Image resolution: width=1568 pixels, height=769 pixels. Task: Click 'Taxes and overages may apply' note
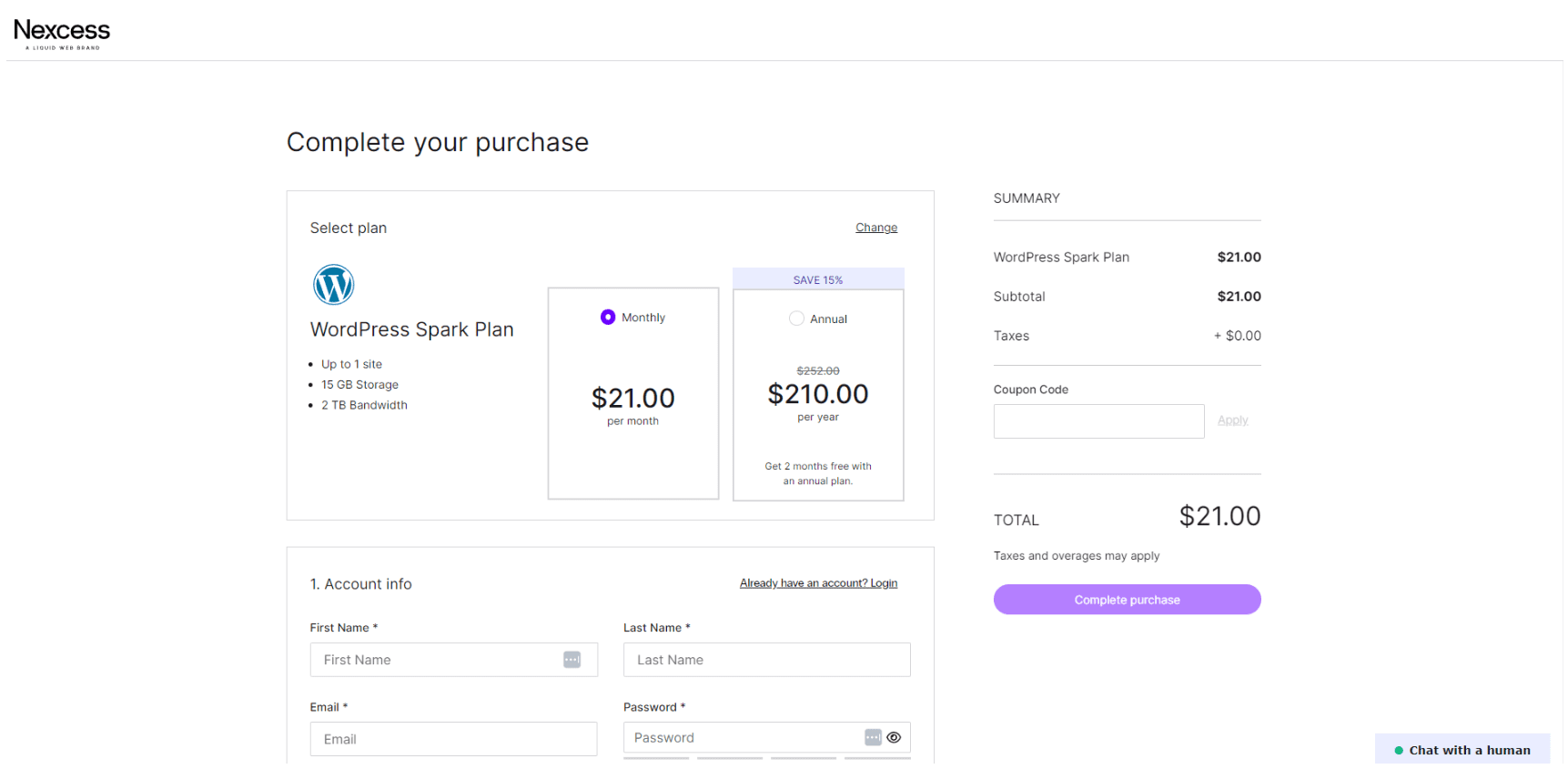coord(1077,556)
